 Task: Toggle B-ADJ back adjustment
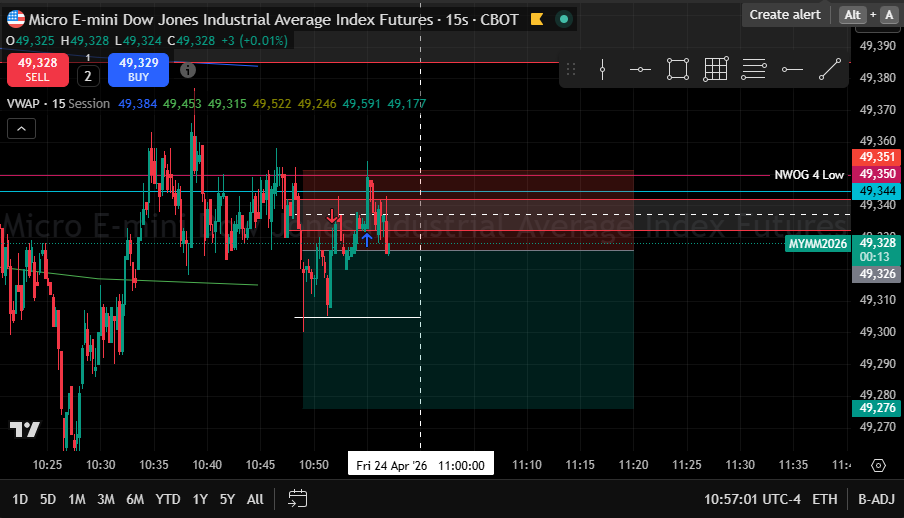tap(876, 499)
